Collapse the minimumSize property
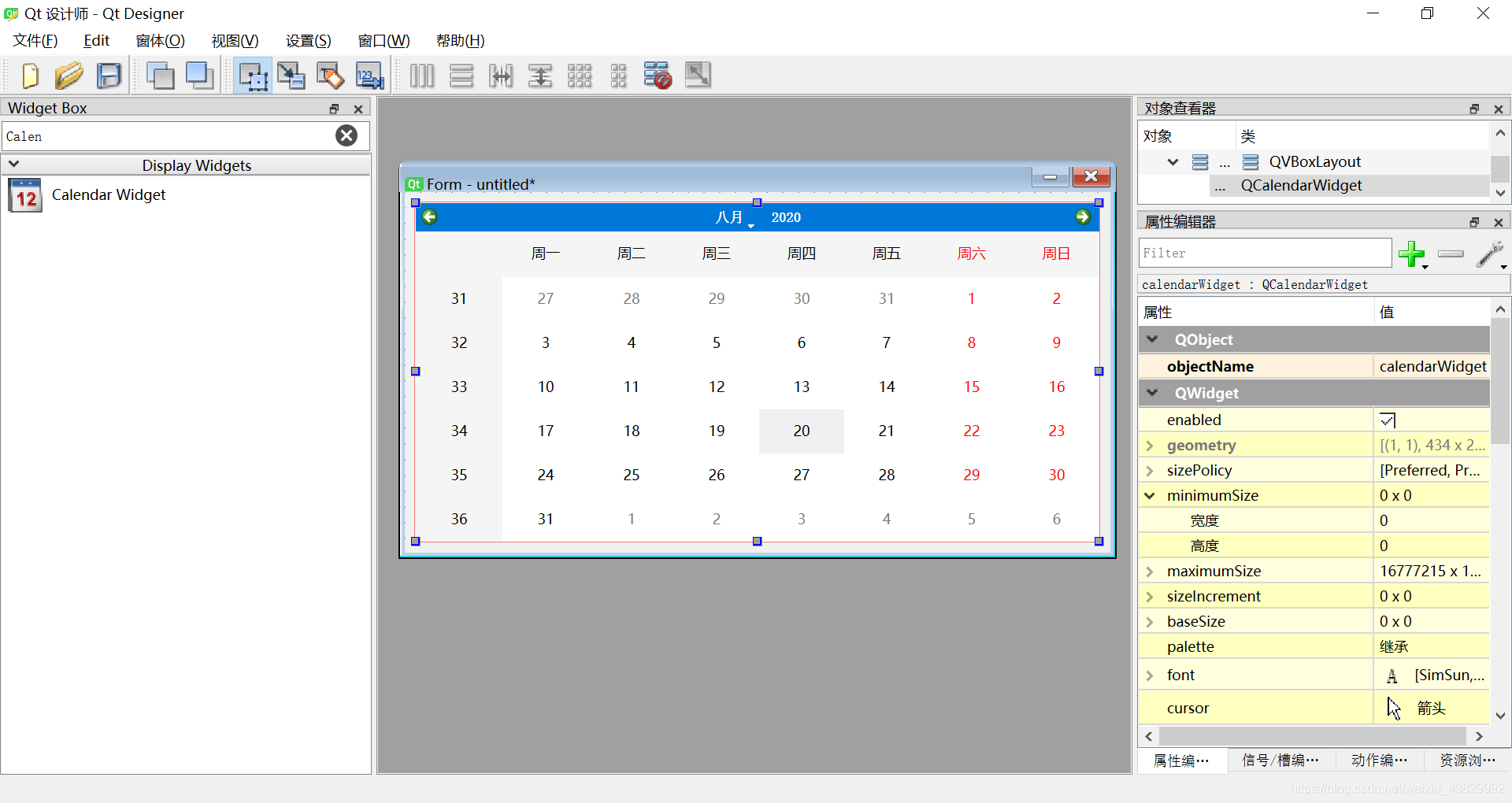1512x803 pixels. (x=1150, y=495)
